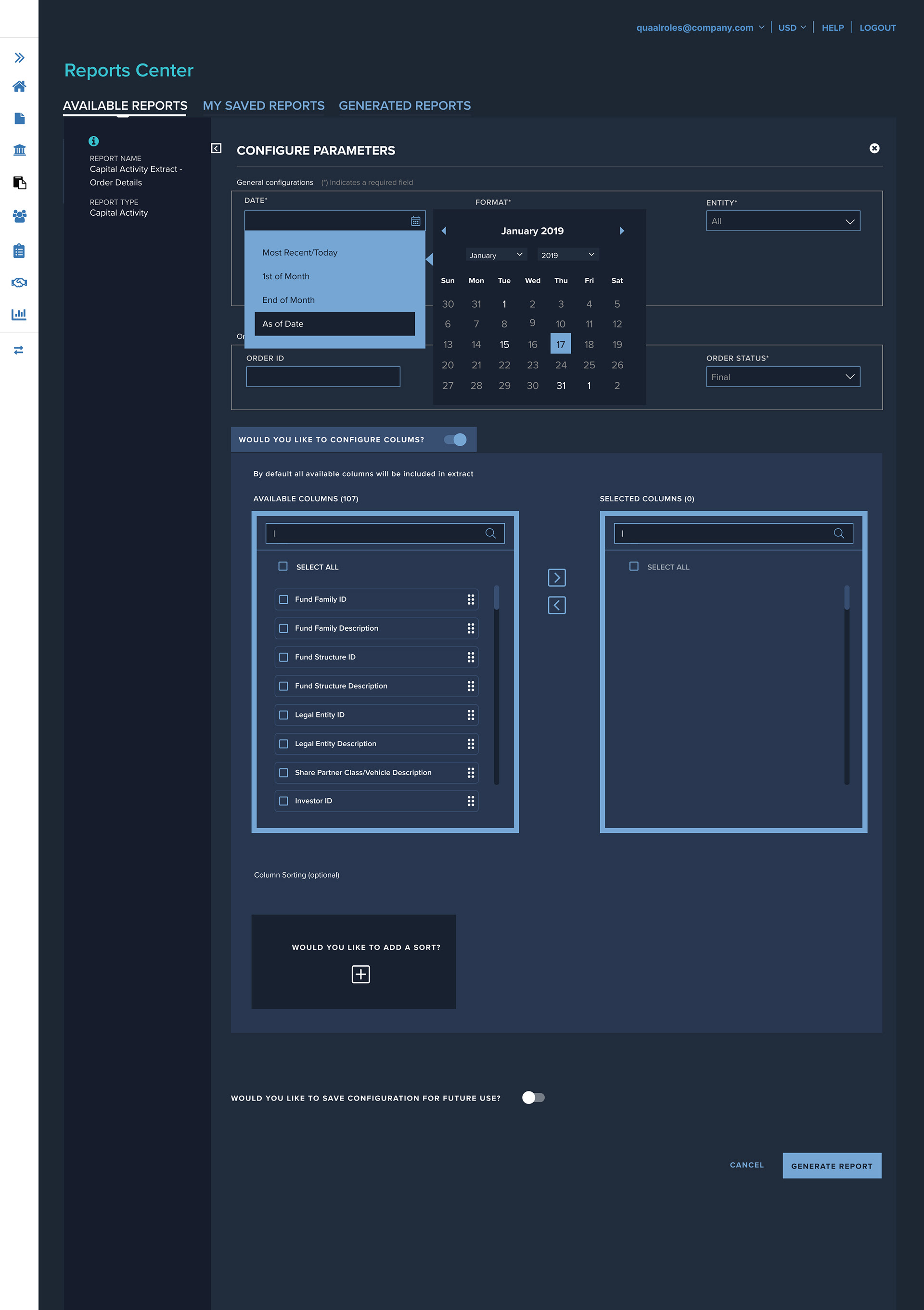Check the Fund Family Description checkbox
Image resolution: width=924 pixels, height=1310 pixels.
click(283, 628)
